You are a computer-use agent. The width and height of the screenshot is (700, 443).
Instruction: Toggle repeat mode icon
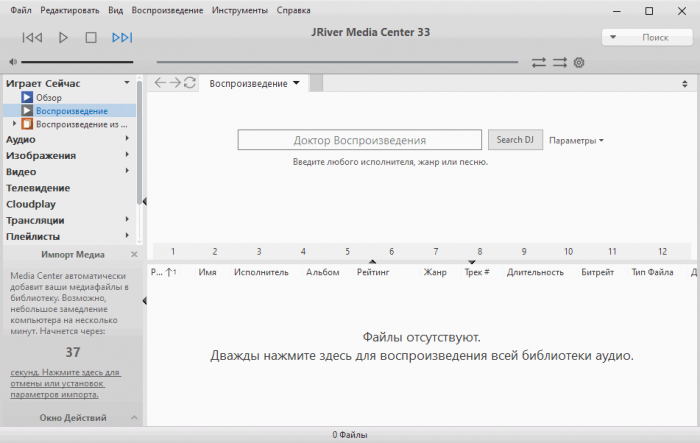pos(539,62)
